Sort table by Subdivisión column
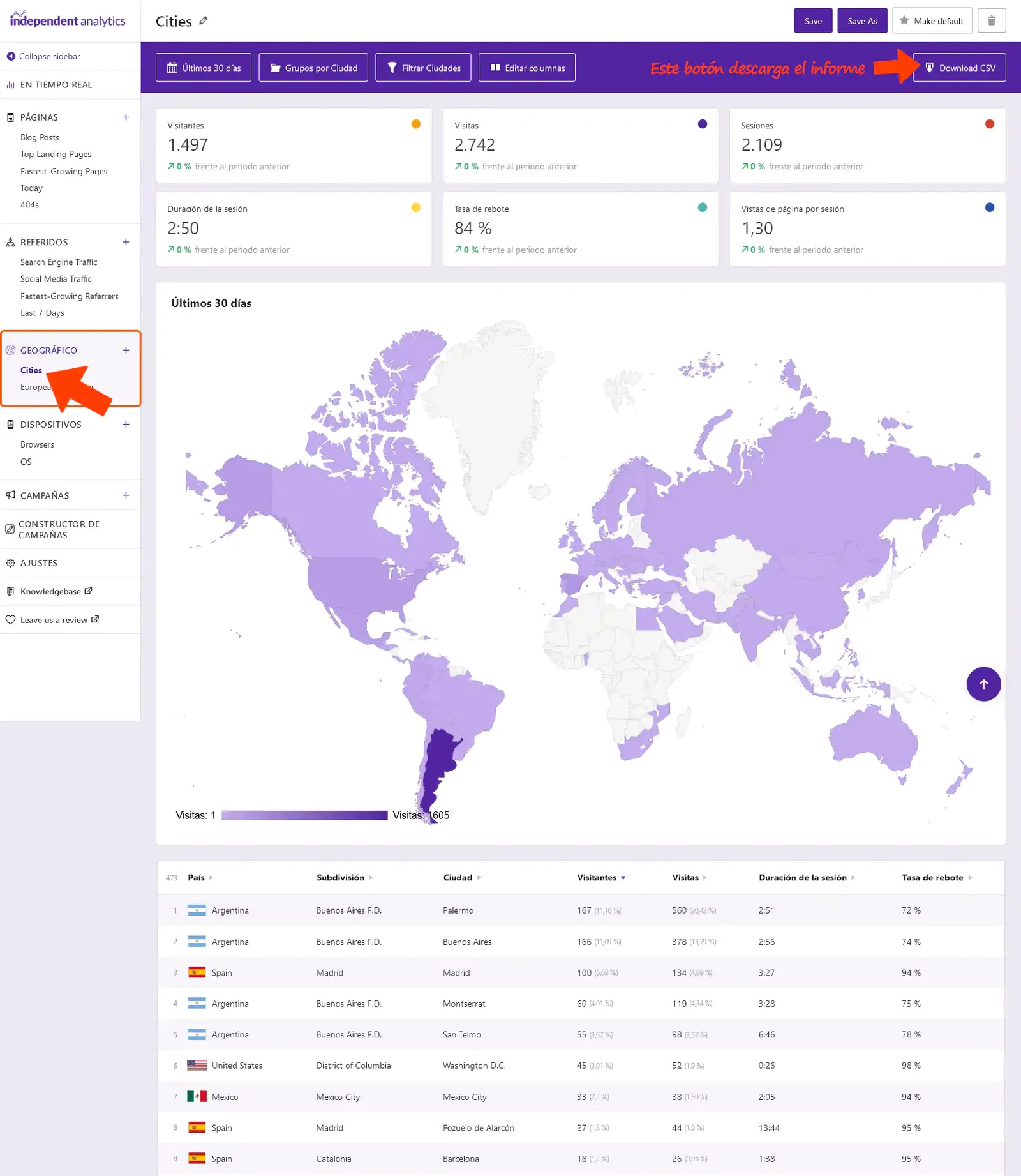The height and width of the screenshot is (1176, 1021). click(345, 878)
